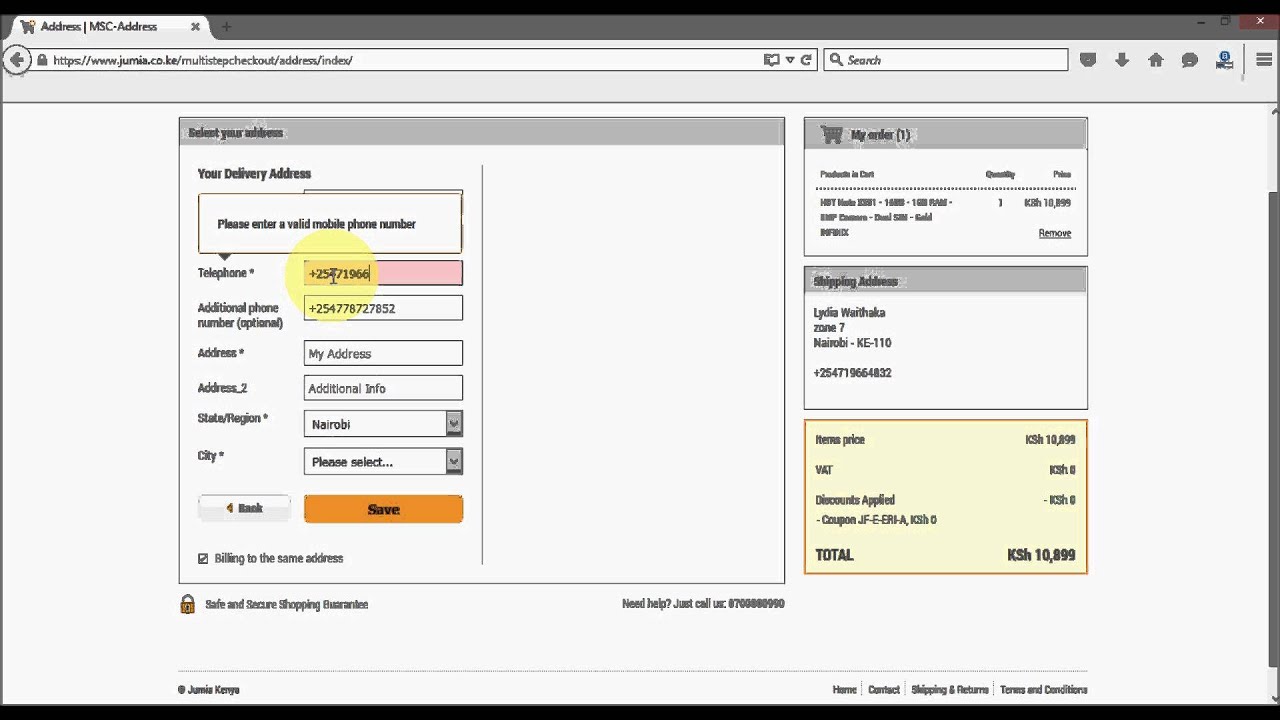Open the downloads arrow icon

[1122, 60]
